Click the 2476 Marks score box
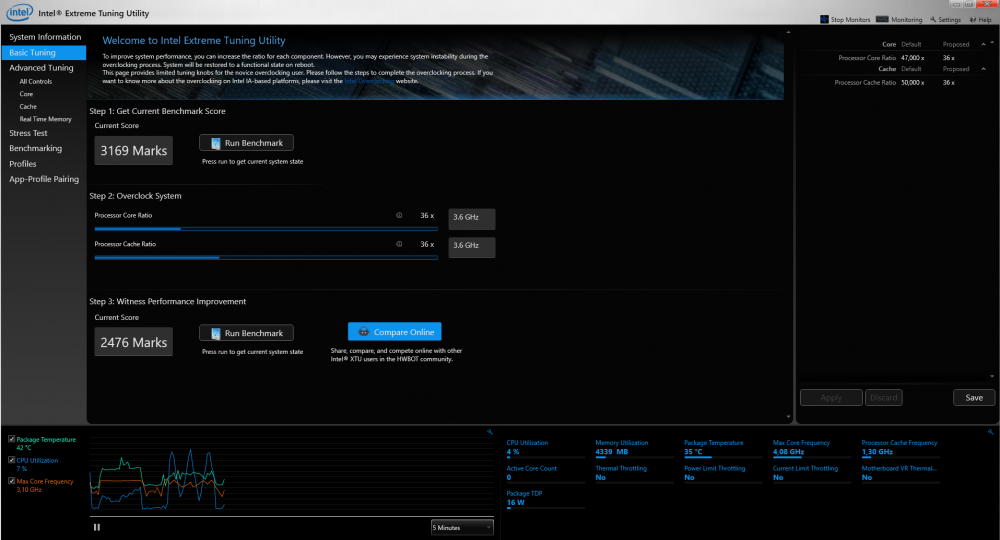This screenshot has height=540, width=1000. pos(133,342)
